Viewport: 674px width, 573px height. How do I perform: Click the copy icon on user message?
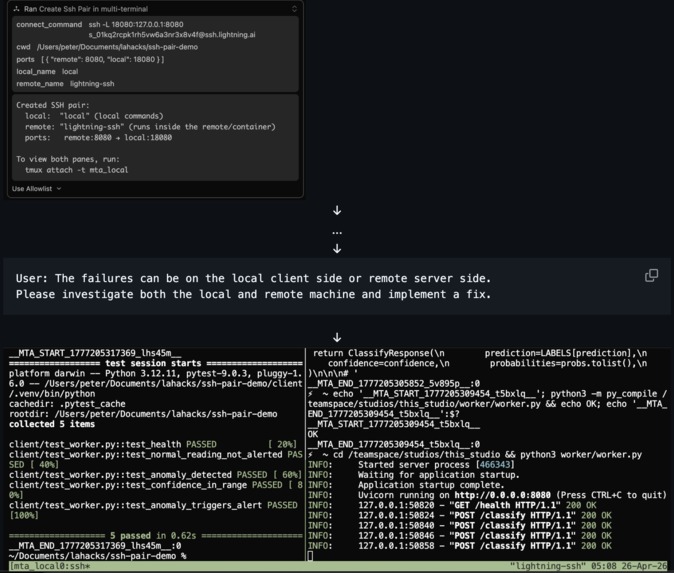tap(651, 276)
